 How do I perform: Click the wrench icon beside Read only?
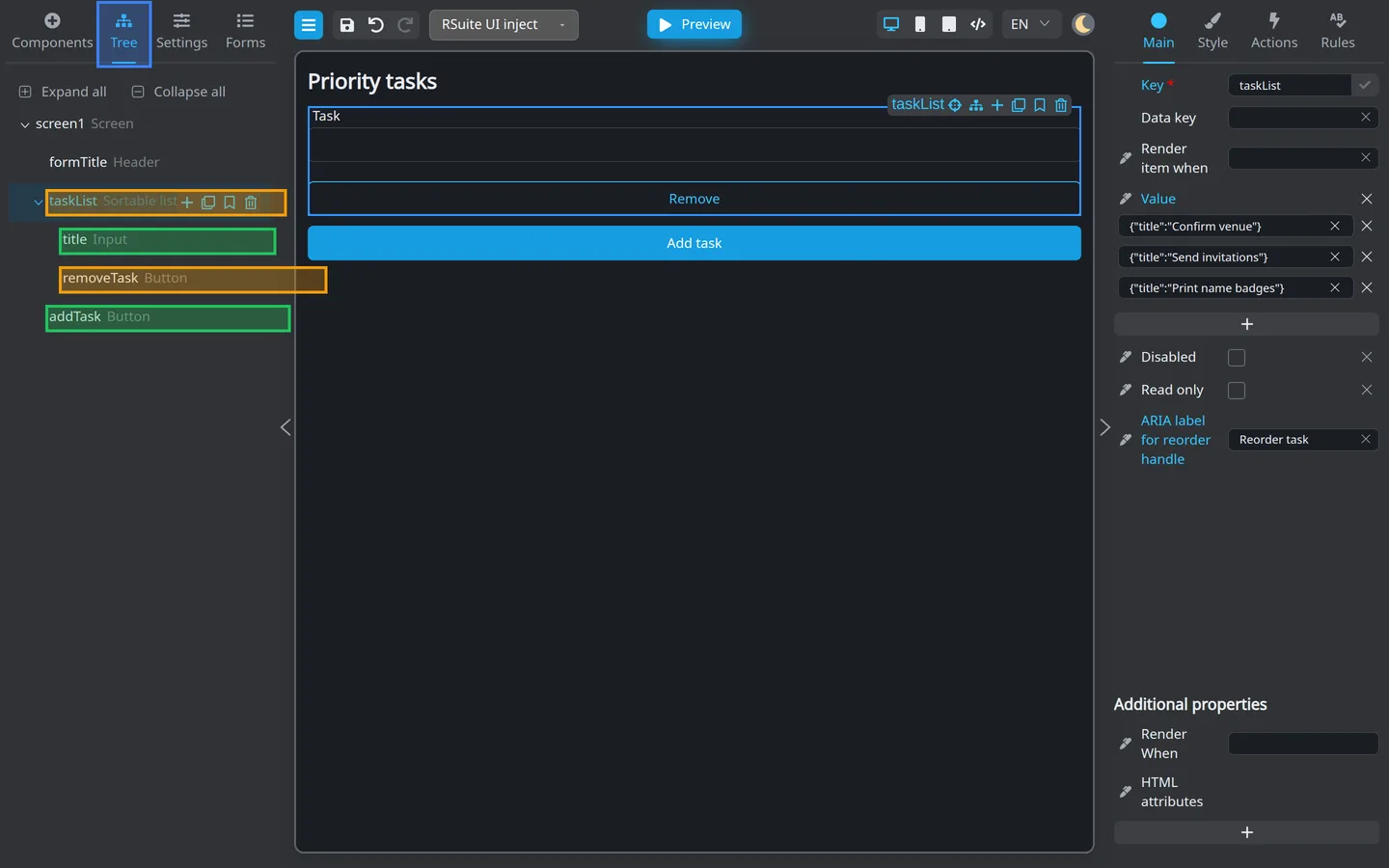[1125, 391]
